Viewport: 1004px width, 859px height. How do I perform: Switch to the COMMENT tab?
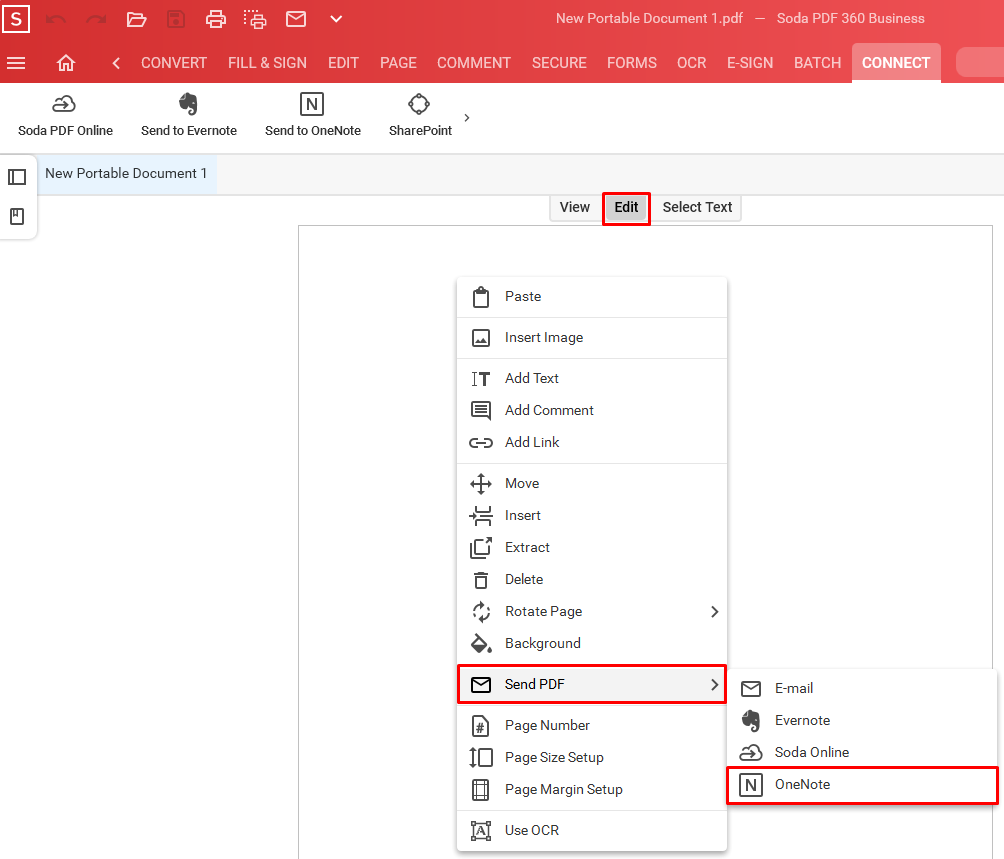474,63
